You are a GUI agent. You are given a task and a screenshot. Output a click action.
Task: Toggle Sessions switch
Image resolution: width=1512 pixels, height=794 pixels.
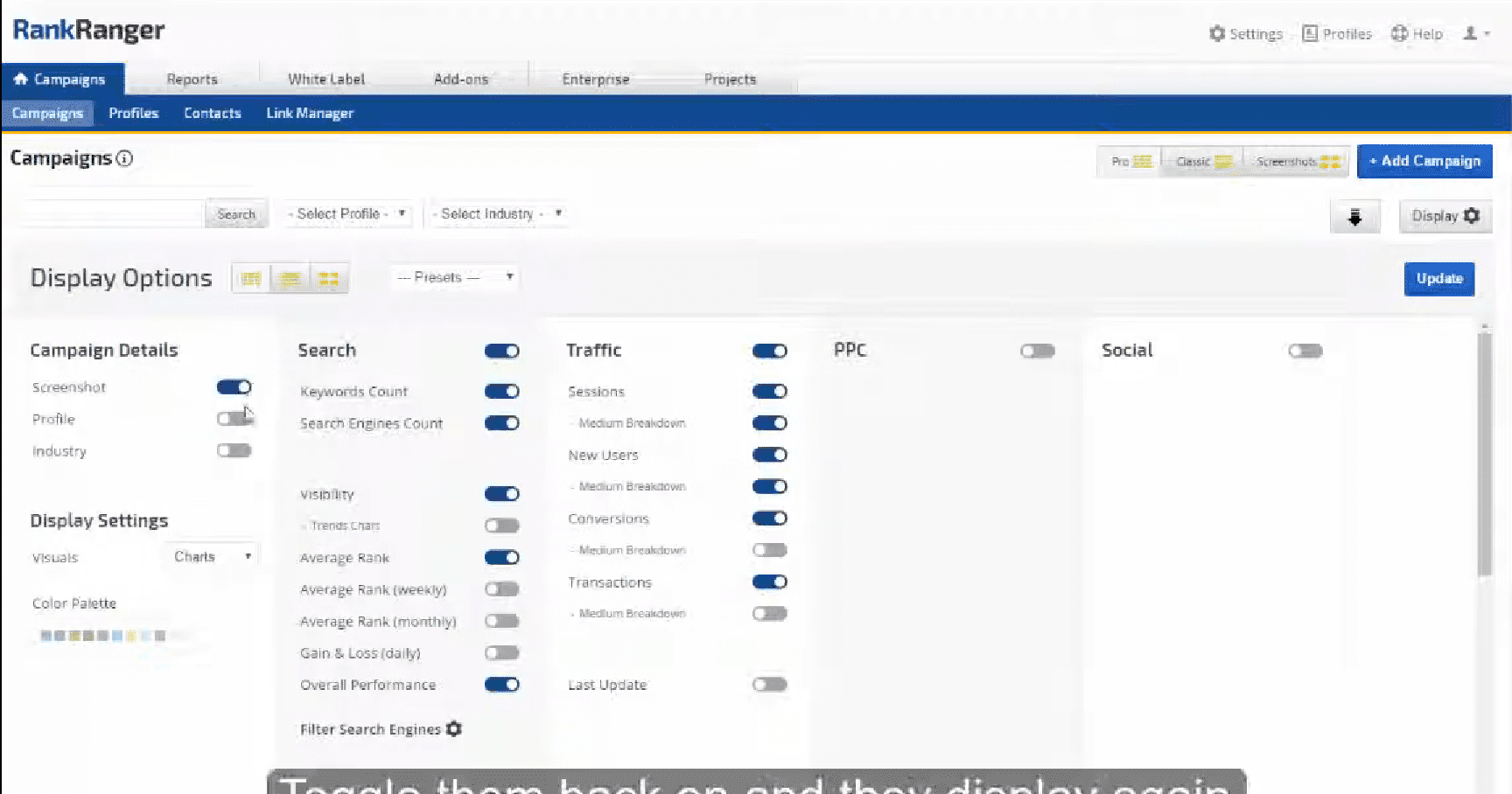(769, 391)
